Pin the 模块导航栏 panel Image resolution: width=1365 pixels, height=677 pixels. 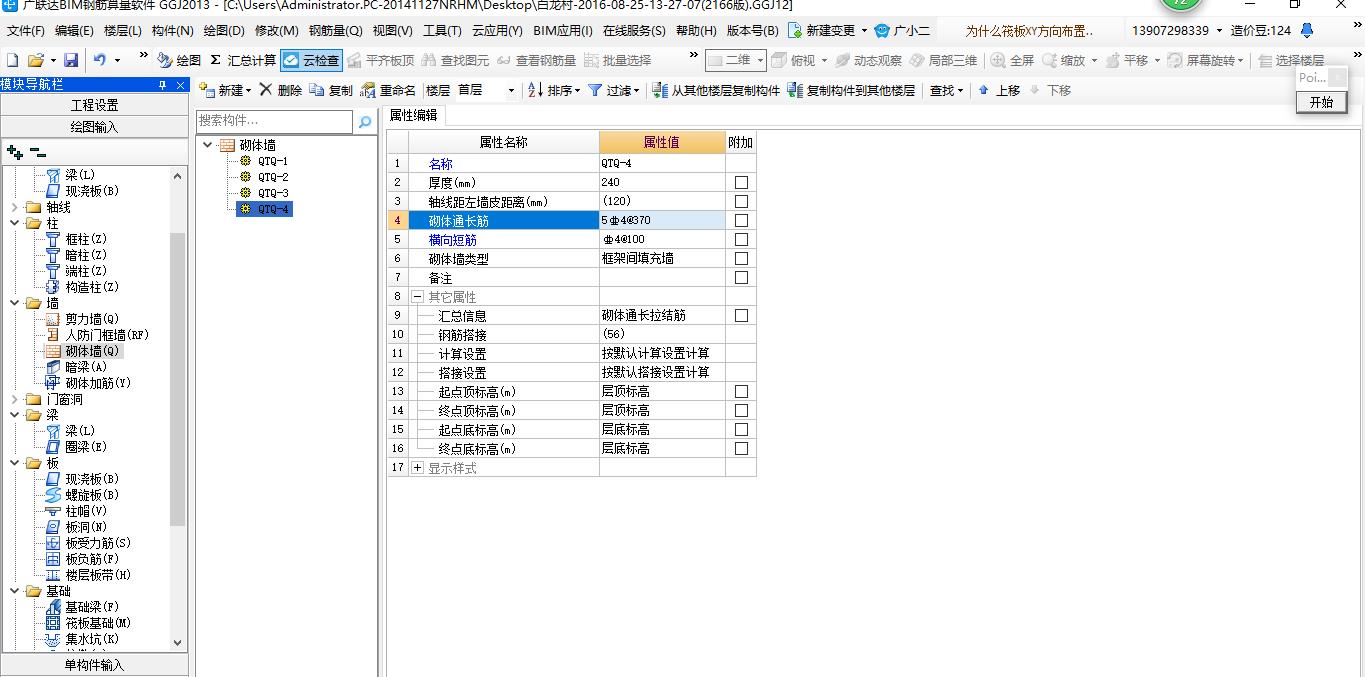(163, 85)
